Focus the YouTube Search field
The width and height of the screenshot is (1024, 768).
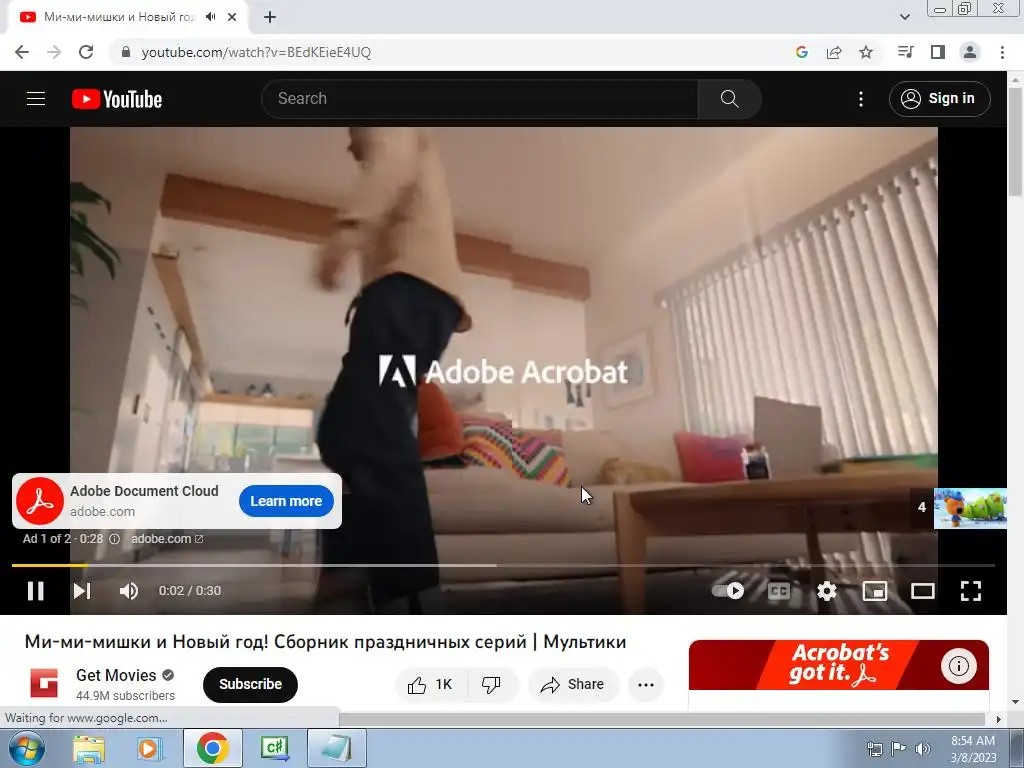pyautogui.click(x=479, y=99)
